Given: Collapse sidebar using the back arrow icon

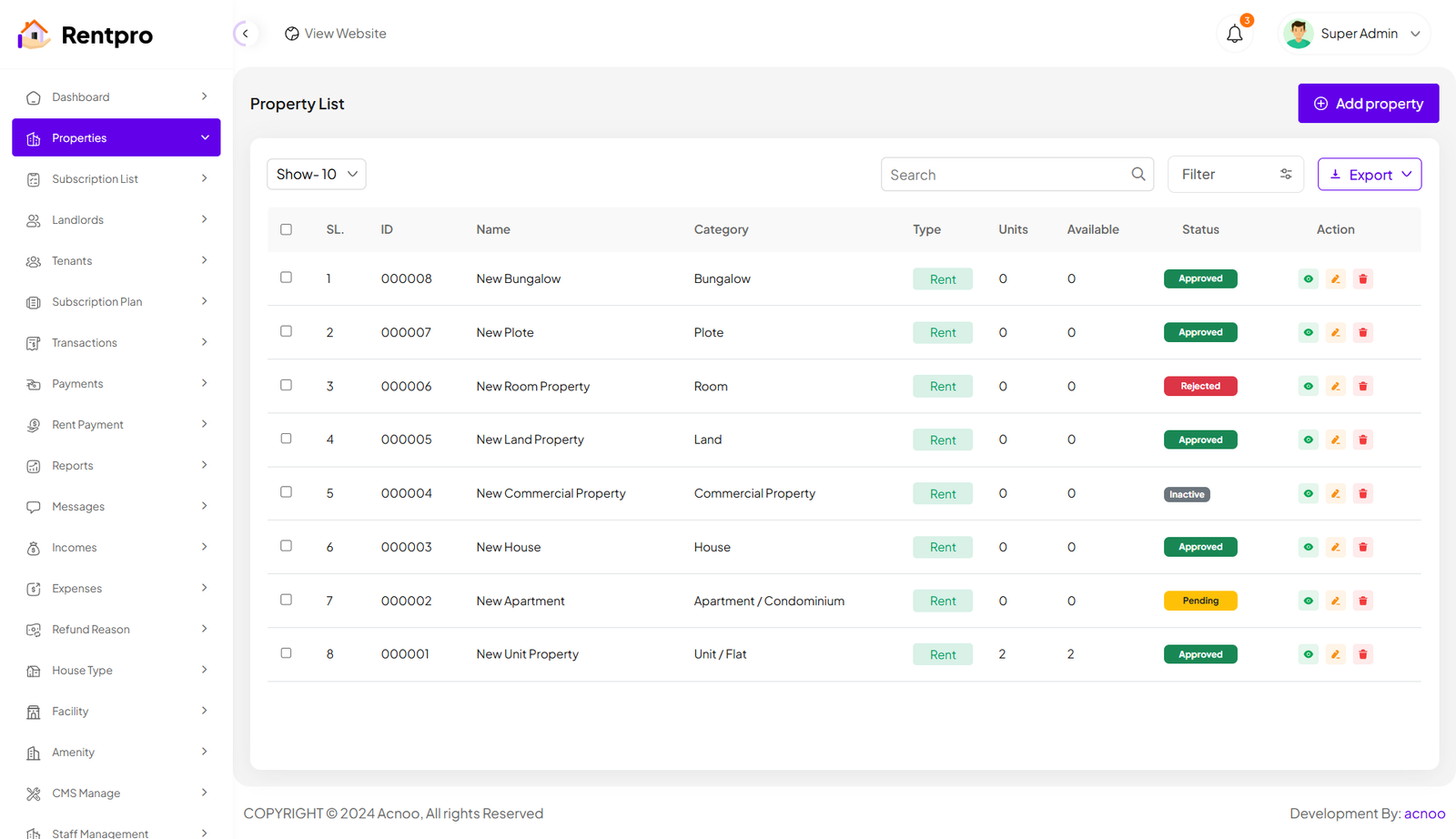Looking at the screenshot, I should (245, 34).
